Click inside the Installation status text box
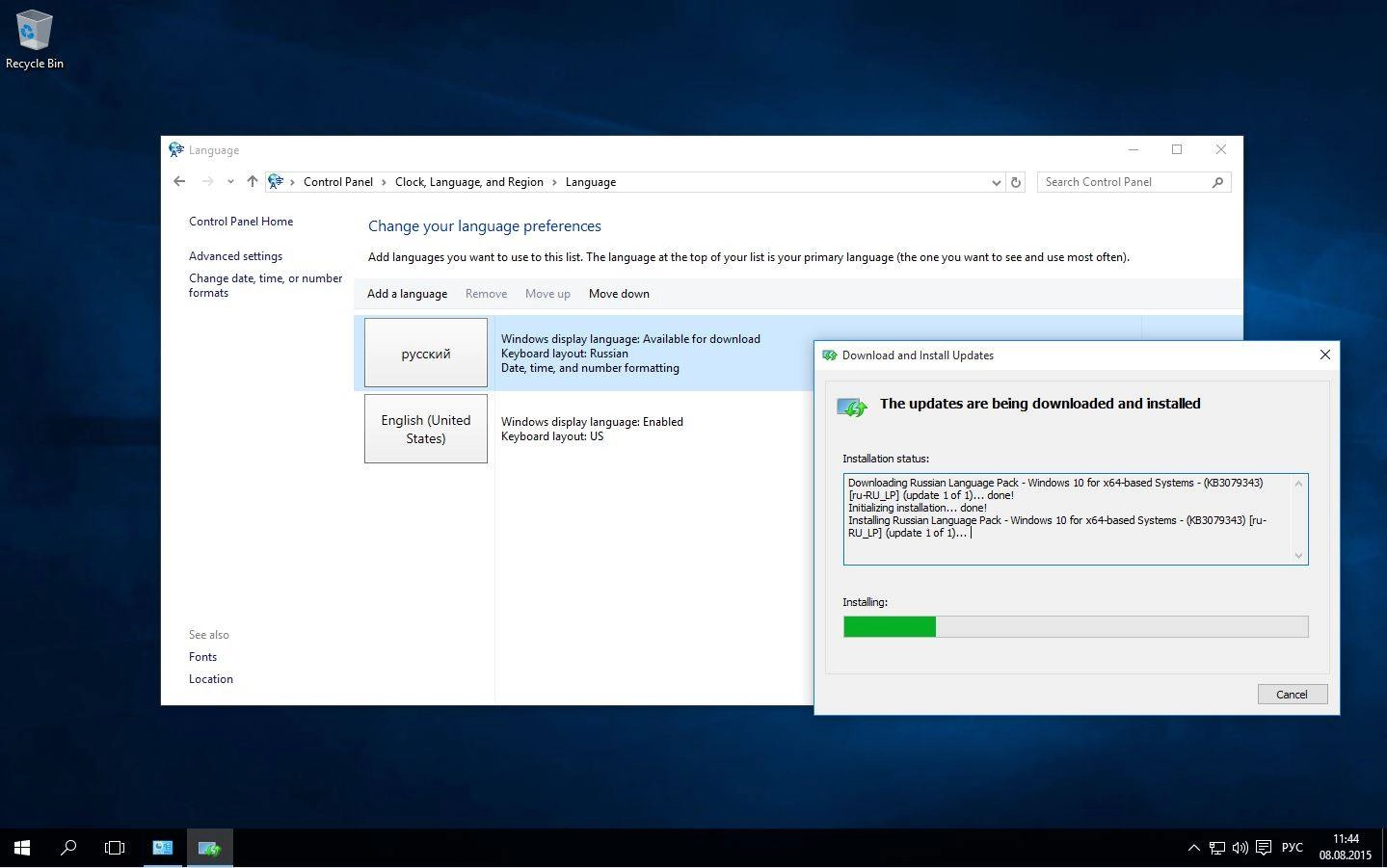The width and height of the screenshot is (1387, 868). (x=1076, y=519)
